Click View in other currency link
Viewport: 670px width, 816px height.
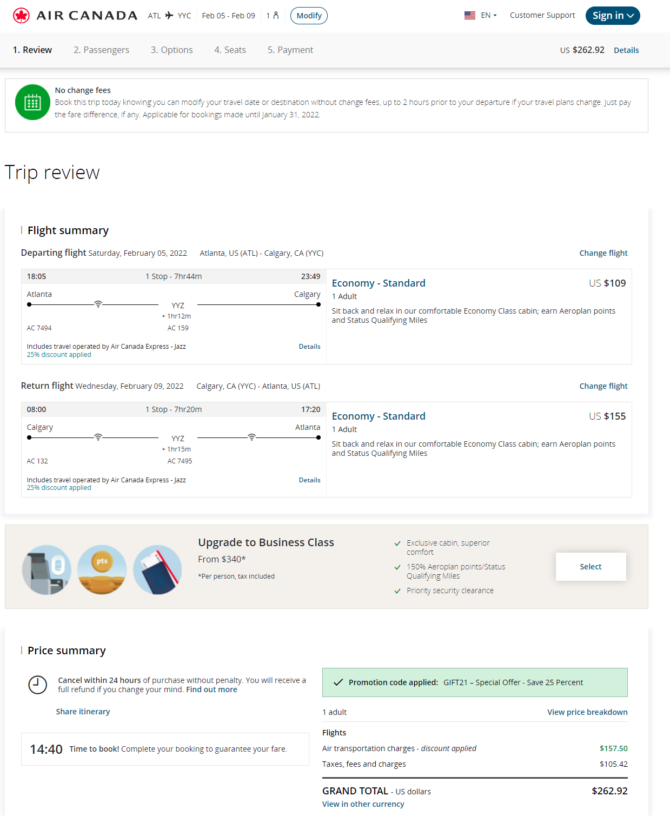pyautogui.click(x=363, y=804)
